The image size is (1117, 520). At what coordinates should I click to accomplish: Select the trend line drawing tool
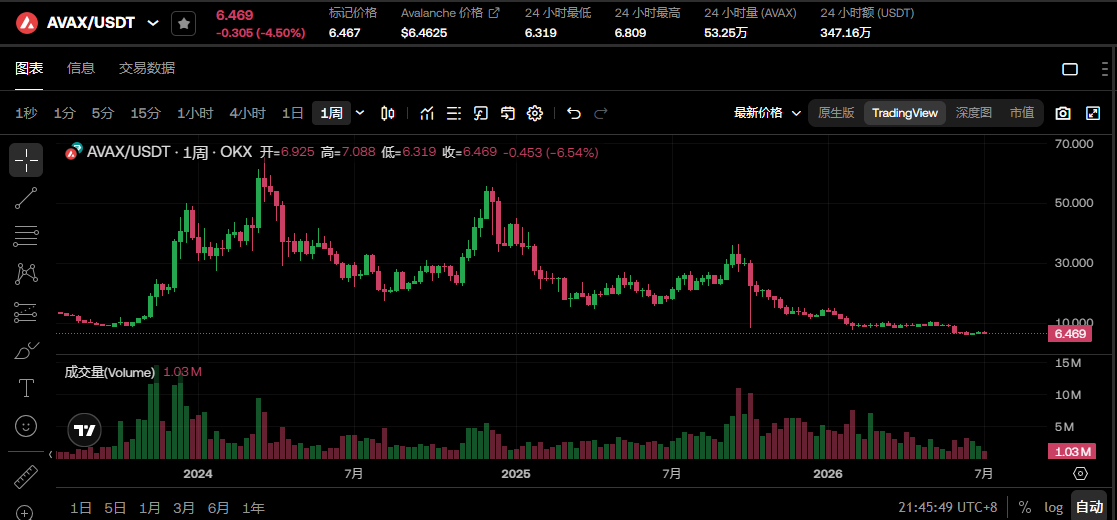(x=26, y=198)
